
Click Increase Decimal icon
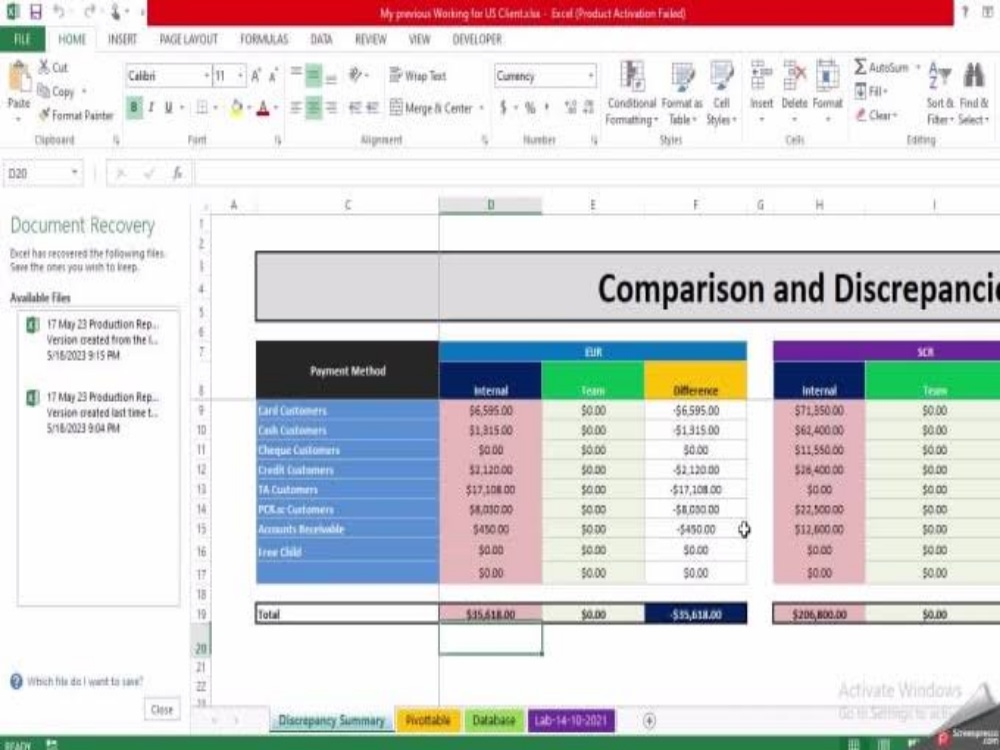[x=571, y=108]
